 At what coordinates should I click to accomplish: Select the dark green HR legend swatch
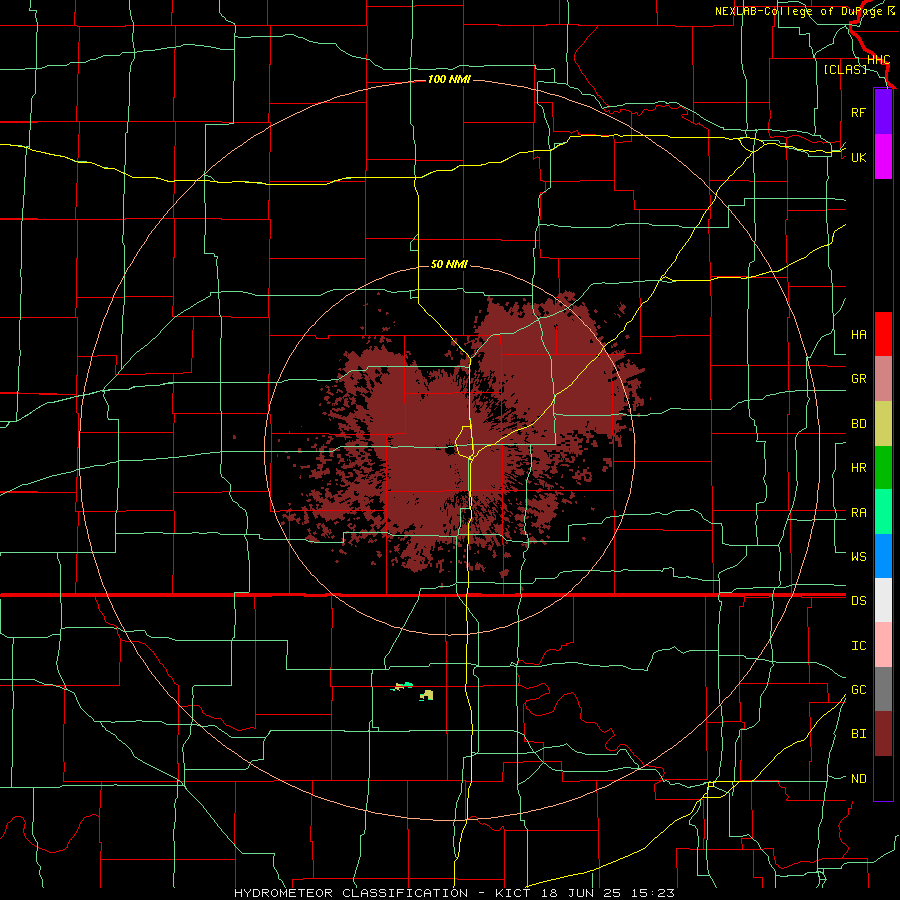pyautogui.click(x=883, y=468)
